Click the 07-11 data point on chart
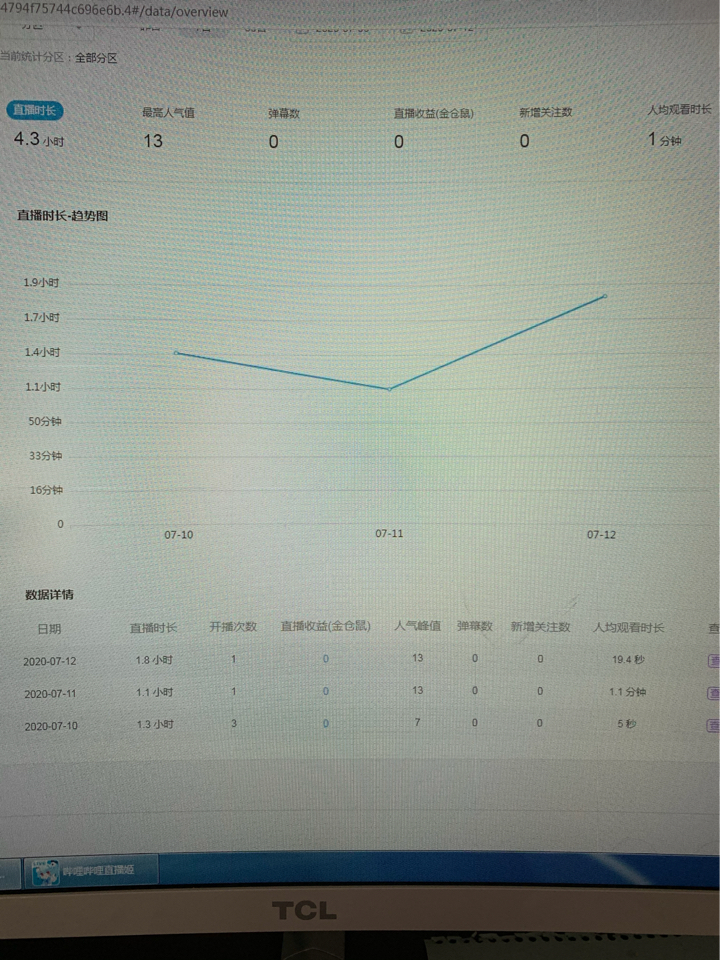The height and width of the screenshot is (960, 720). point(390,389)
